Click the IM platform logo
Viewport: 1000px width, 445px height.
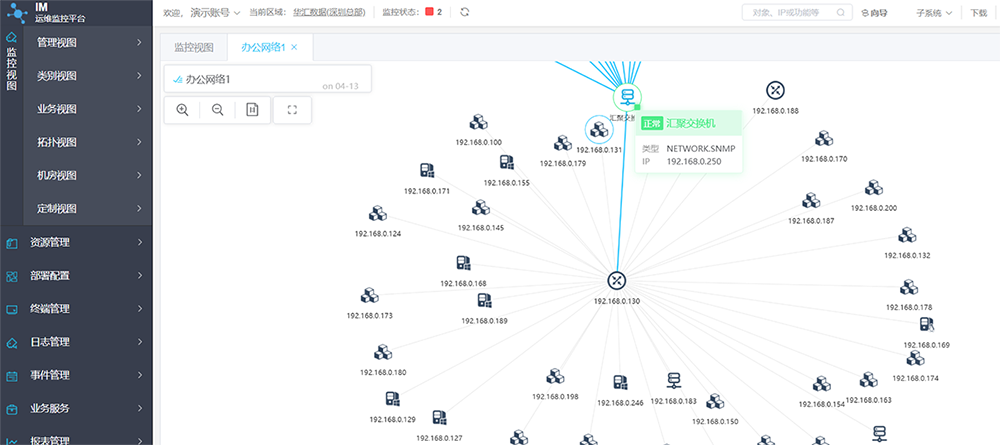point(18,13)
